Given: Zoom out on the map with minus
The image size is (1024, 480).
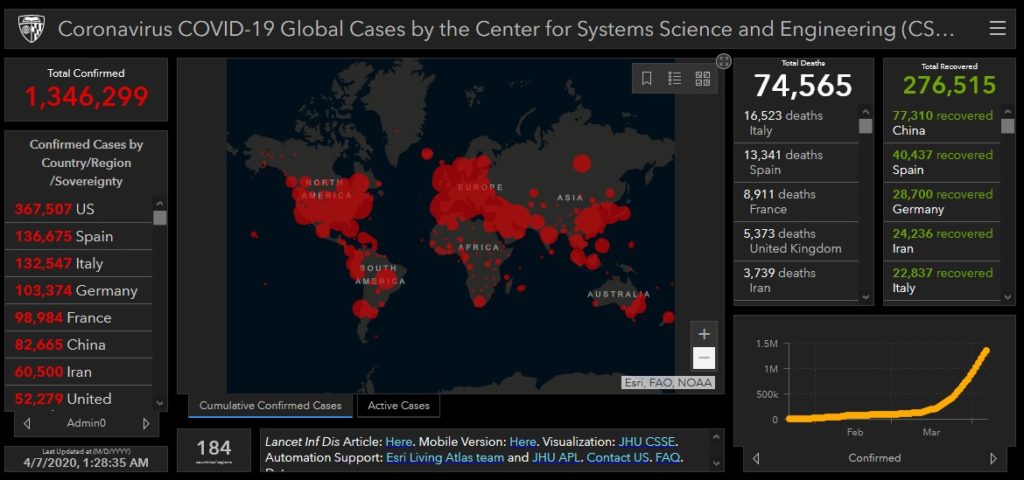Looking at the screenshot, I should click(x=704, y=358).
